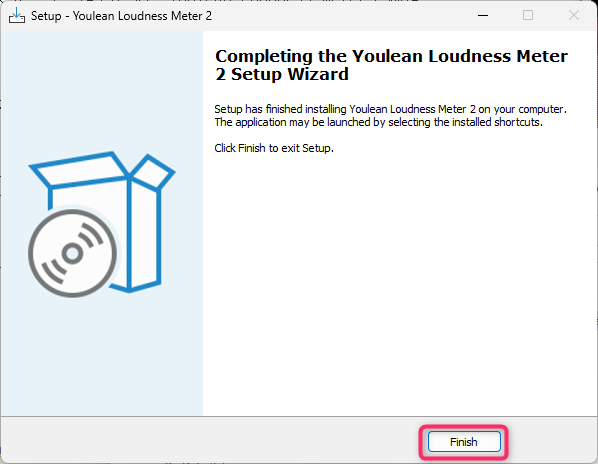Click the center hole of the disc graphic
Screen dimensions: 598x464
click(72, 253)
